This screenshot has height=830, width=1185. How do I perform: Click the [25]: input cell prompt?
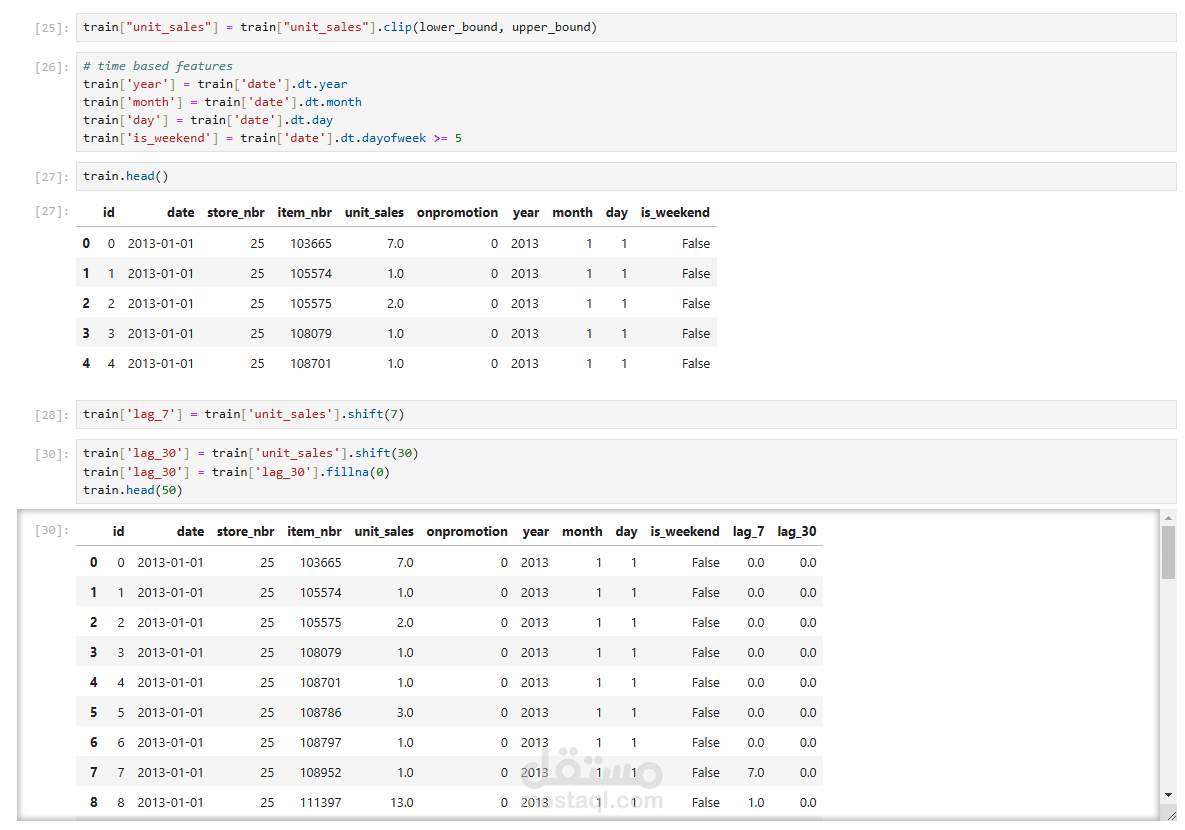pyautogui.click(x=51, y=28)
